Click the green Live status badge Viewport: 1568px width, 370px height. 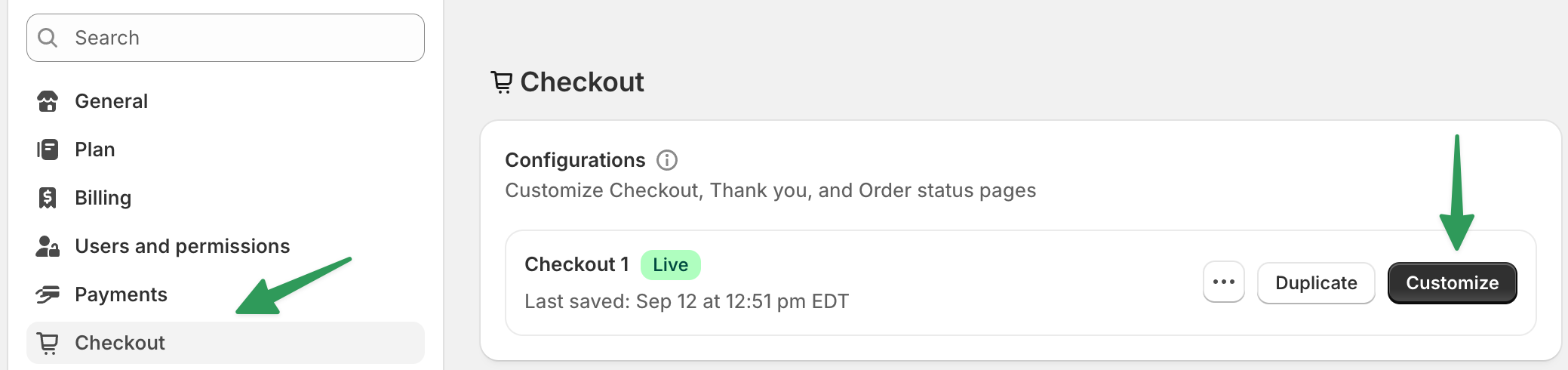tap(670, 265)
